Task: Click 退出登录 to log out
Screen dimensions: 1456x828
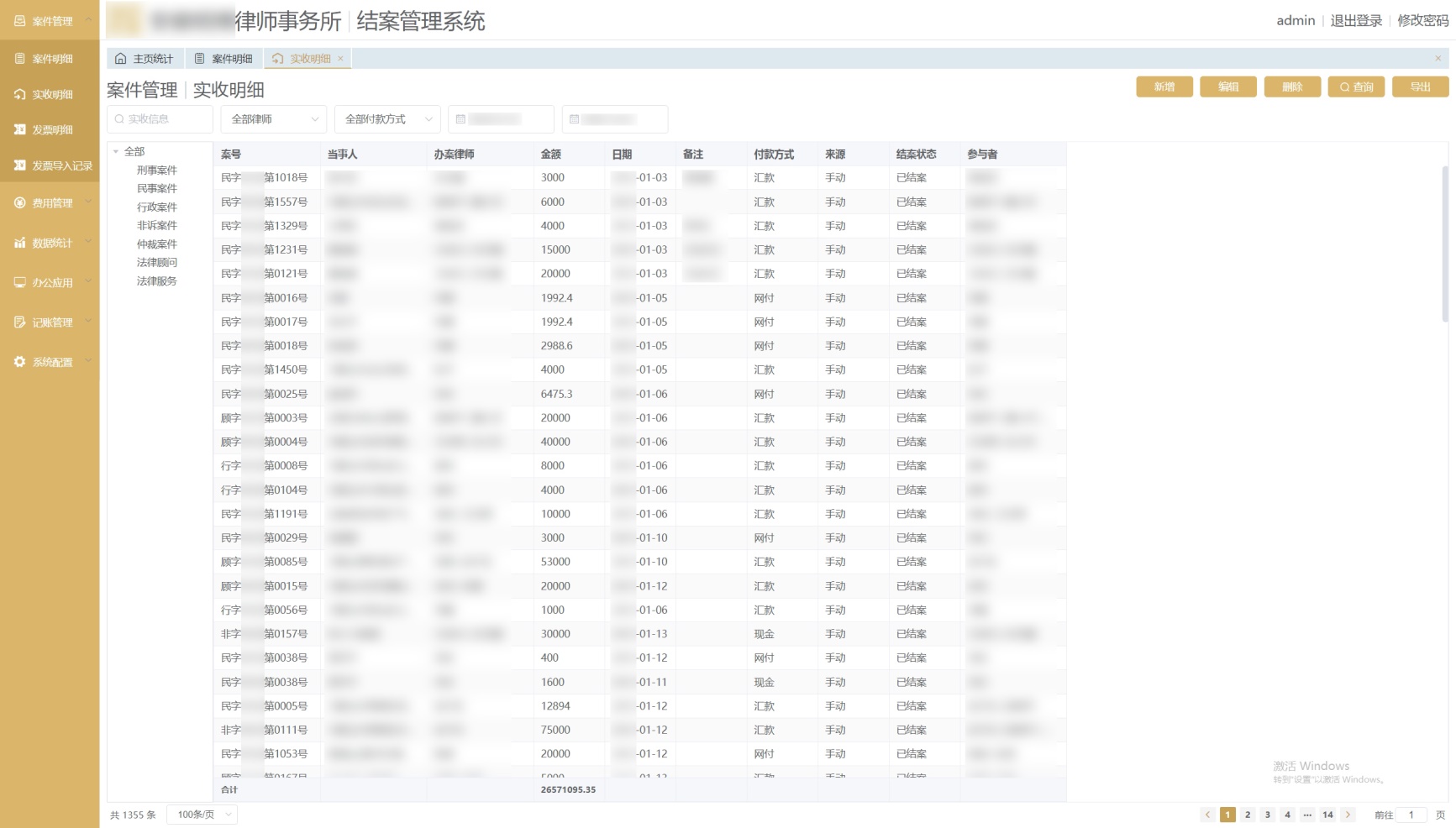Action: [x=1356, y=21]
